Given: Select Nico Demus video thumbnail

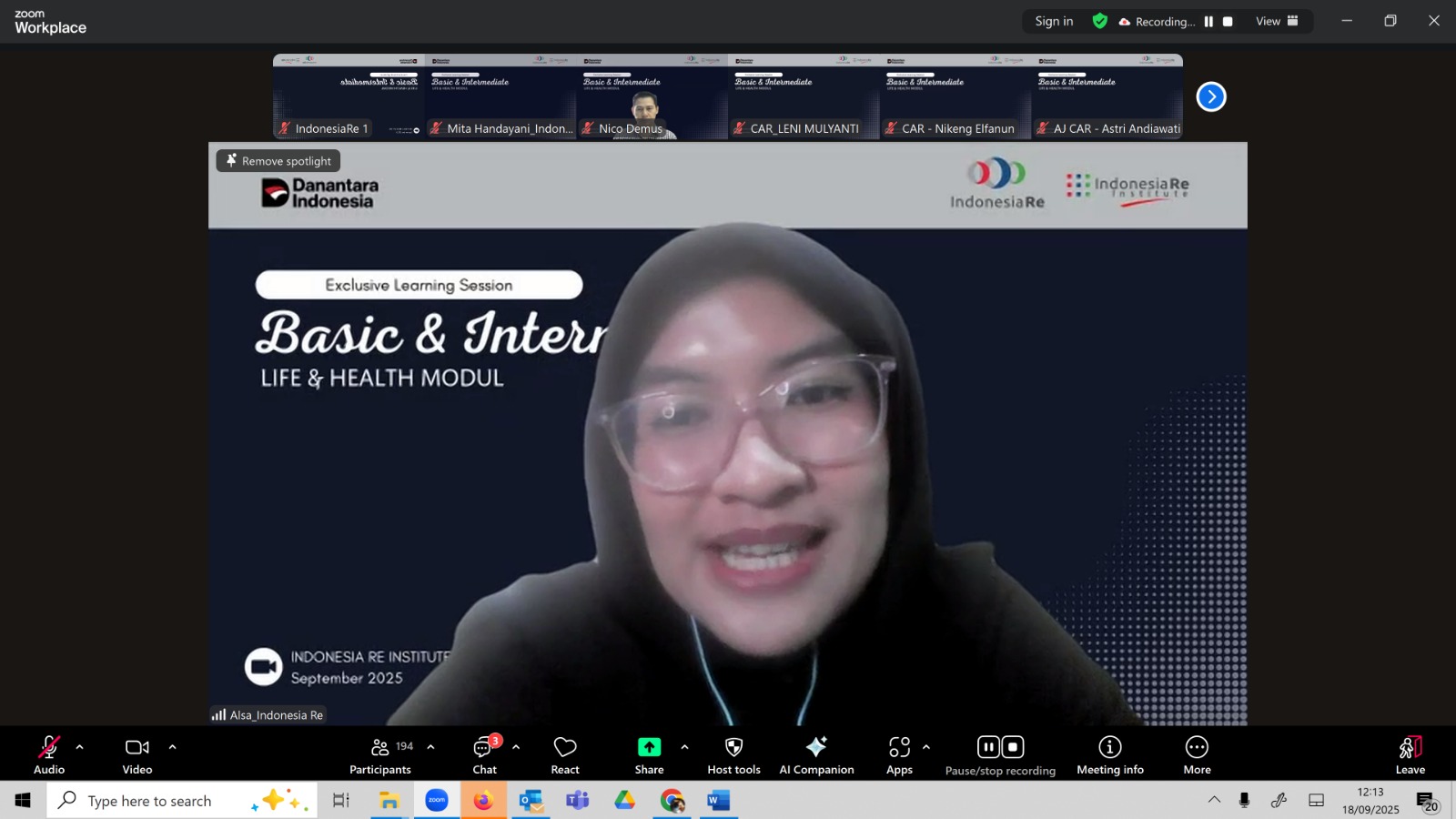Looking at the screenshot, I should [x=652, y=97].
